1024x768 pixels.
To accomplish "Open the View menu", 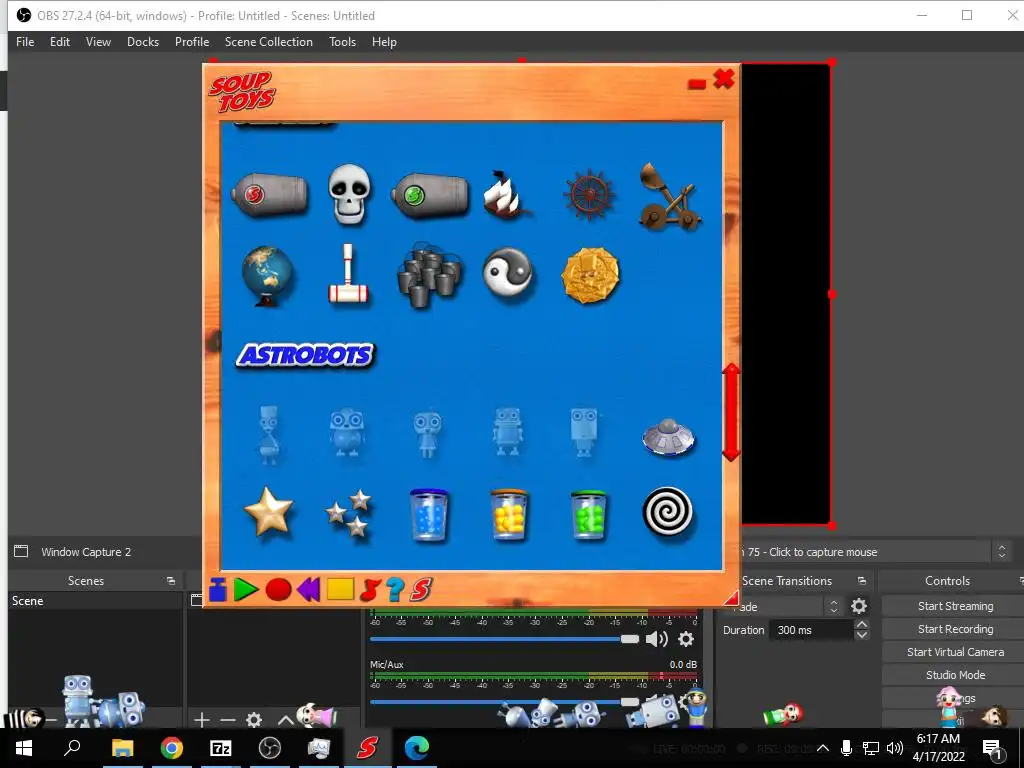I will pyautogui.click(x=98, y=42).
